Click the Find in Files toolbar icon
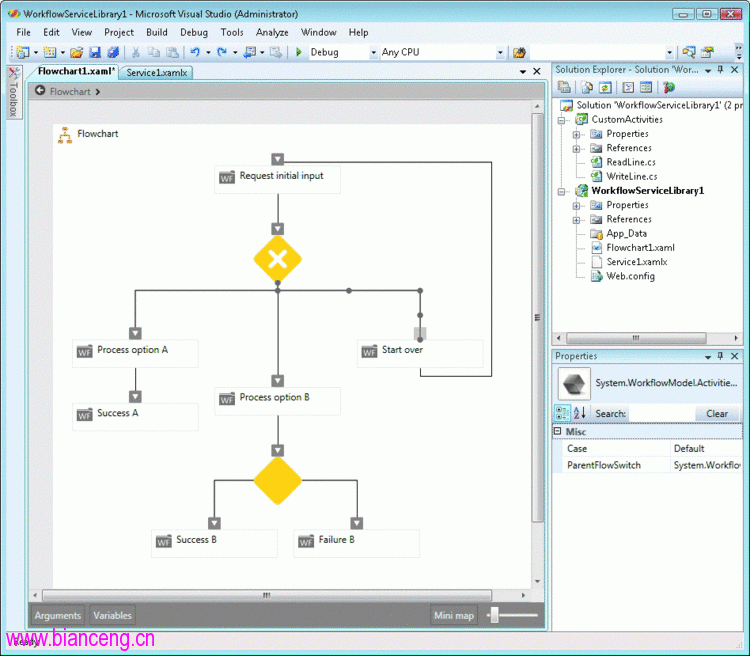The height and width of the screenshot is (656, 750). click(x=519, y=52)
